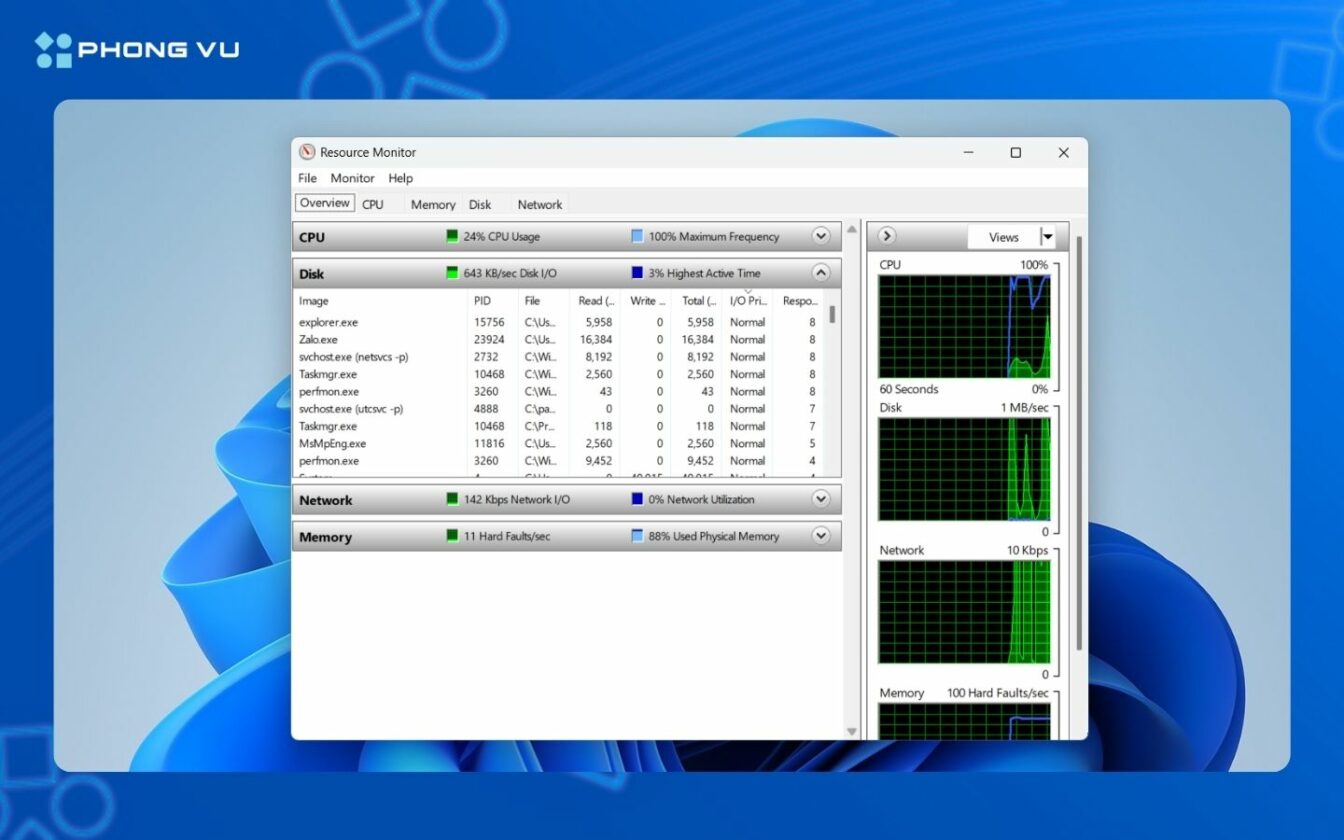1344x840 pixels.
Task: Click the CPU usage graph
Action: coord(964,327)
